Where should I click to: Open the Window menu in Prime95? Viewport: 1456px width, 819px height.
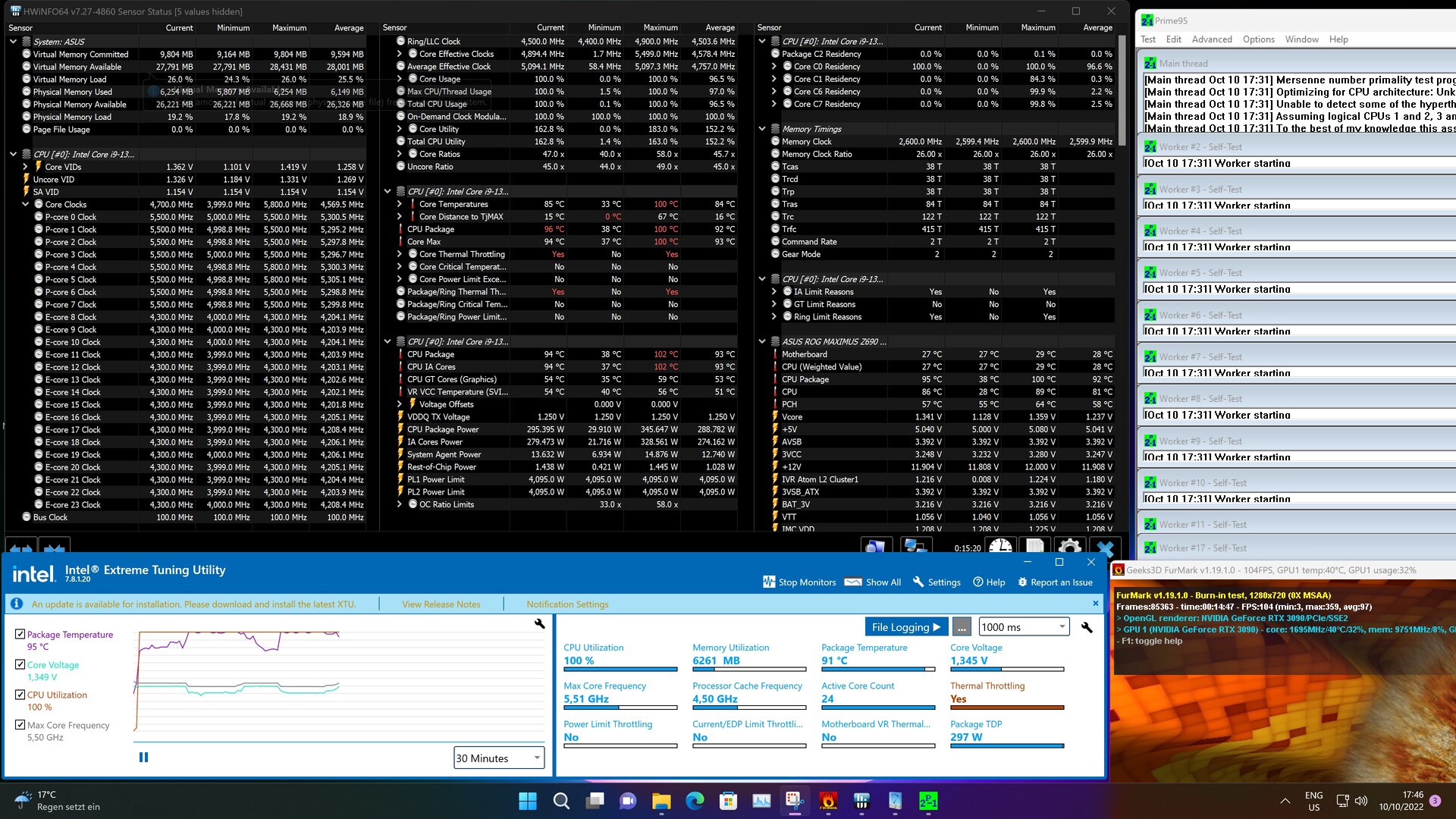[x=1302, y=39]
